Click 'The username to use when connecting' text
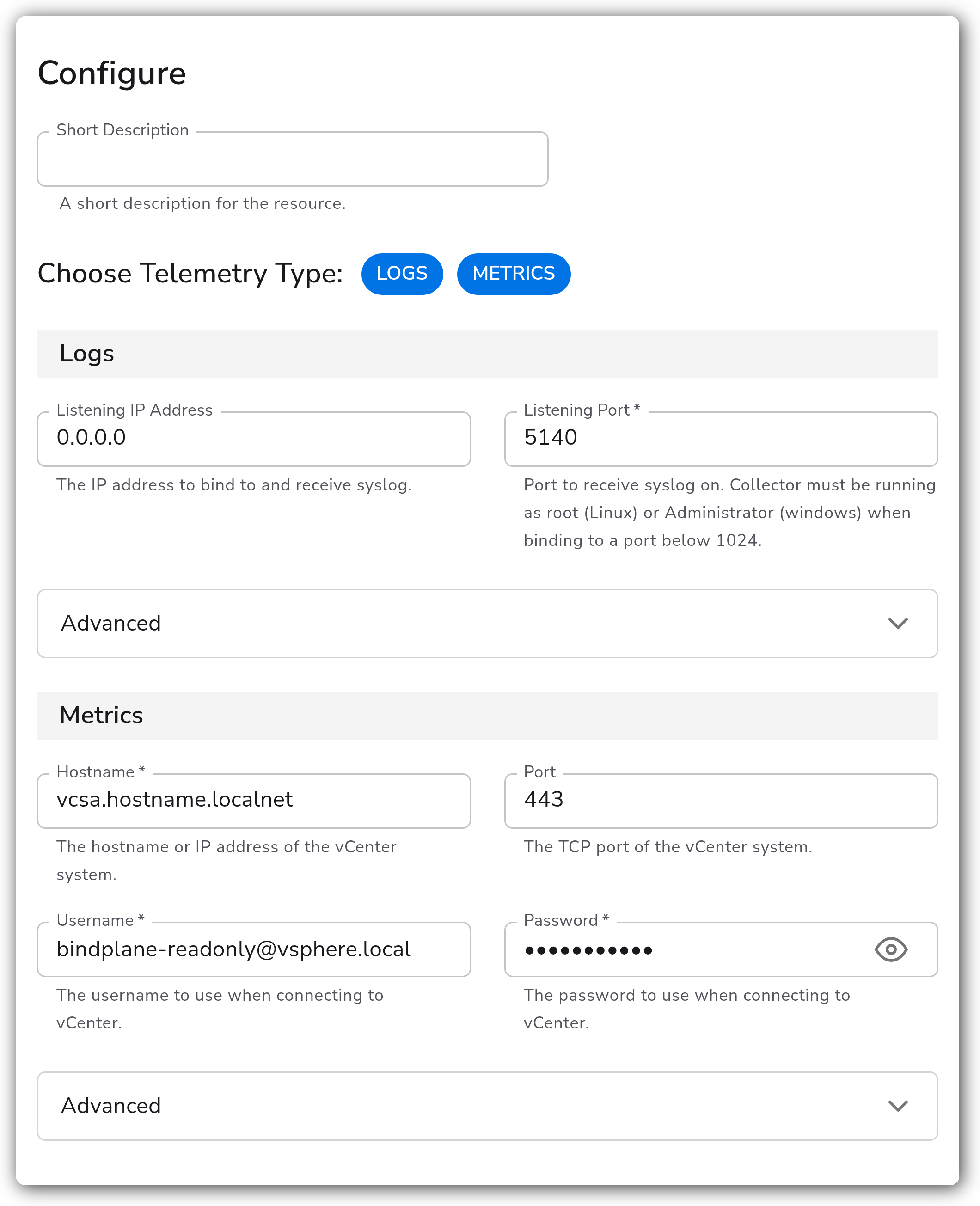The height and width of the screenshot is (1206, 980). click(x=220, y=1009)
